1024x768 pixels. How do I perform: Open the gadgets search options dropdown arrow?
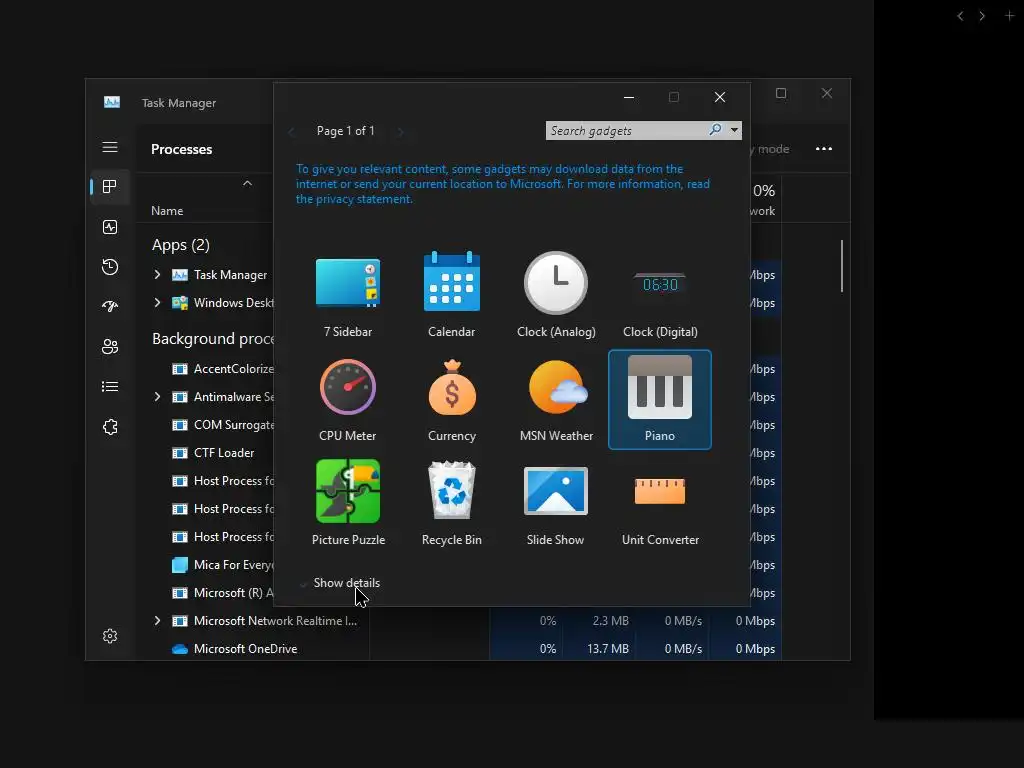coord(735,130)
